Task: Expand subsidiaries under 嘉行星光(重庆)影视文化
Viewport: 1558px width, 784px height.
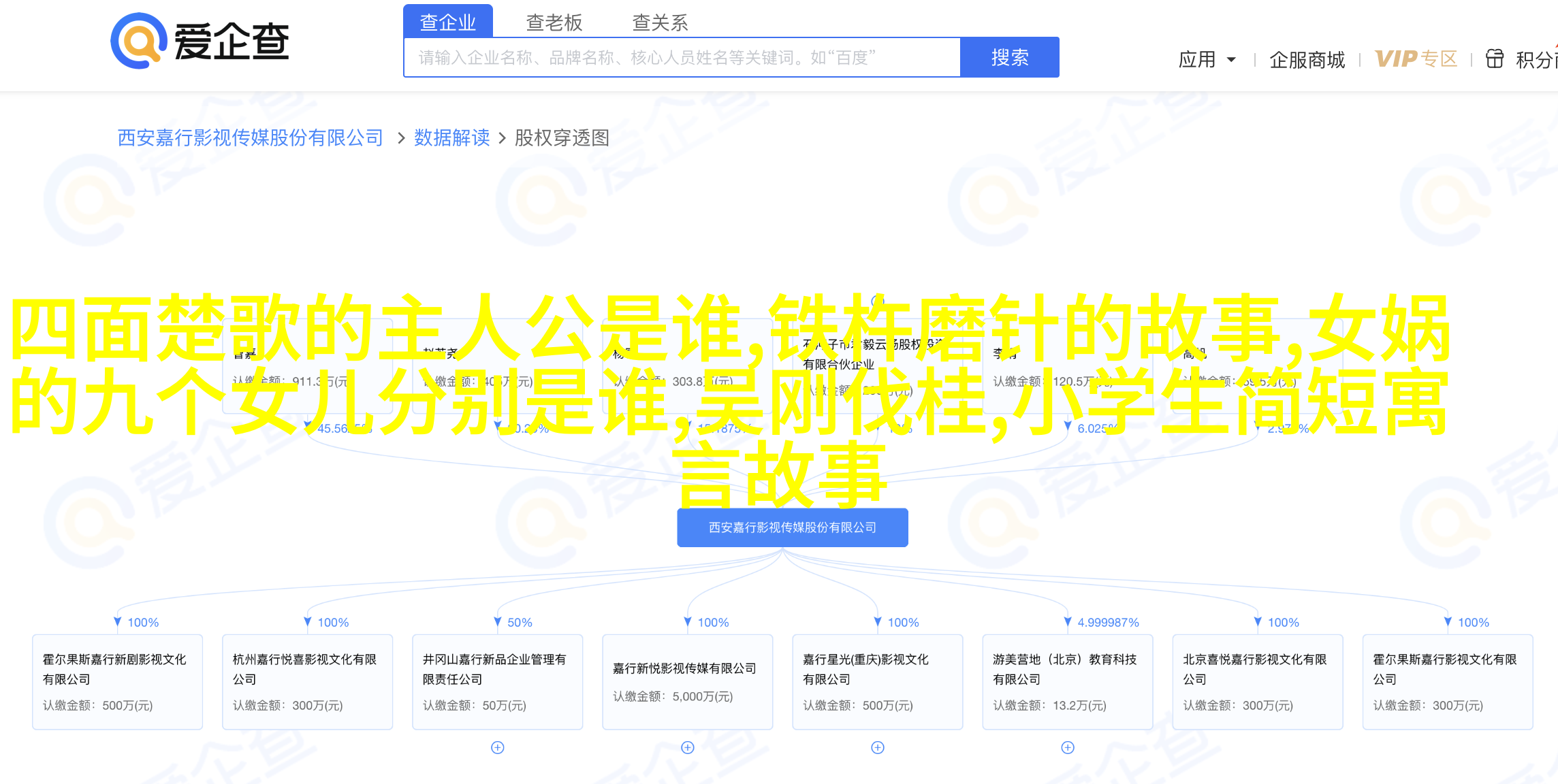Action: click(x=878, y=747)
